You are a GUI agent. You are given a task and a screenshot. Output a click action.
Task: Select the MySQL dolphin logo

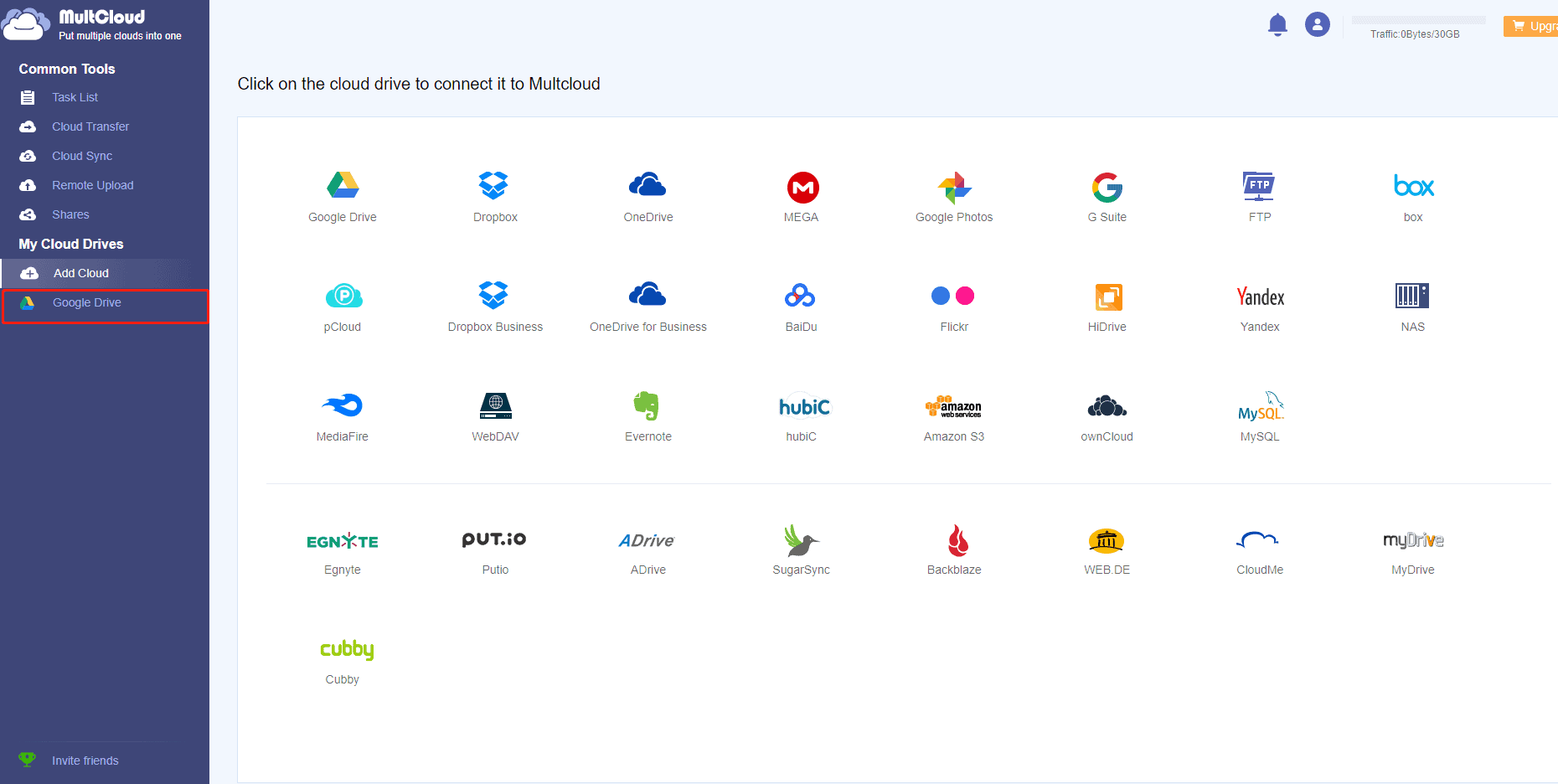pos(1261,406)
